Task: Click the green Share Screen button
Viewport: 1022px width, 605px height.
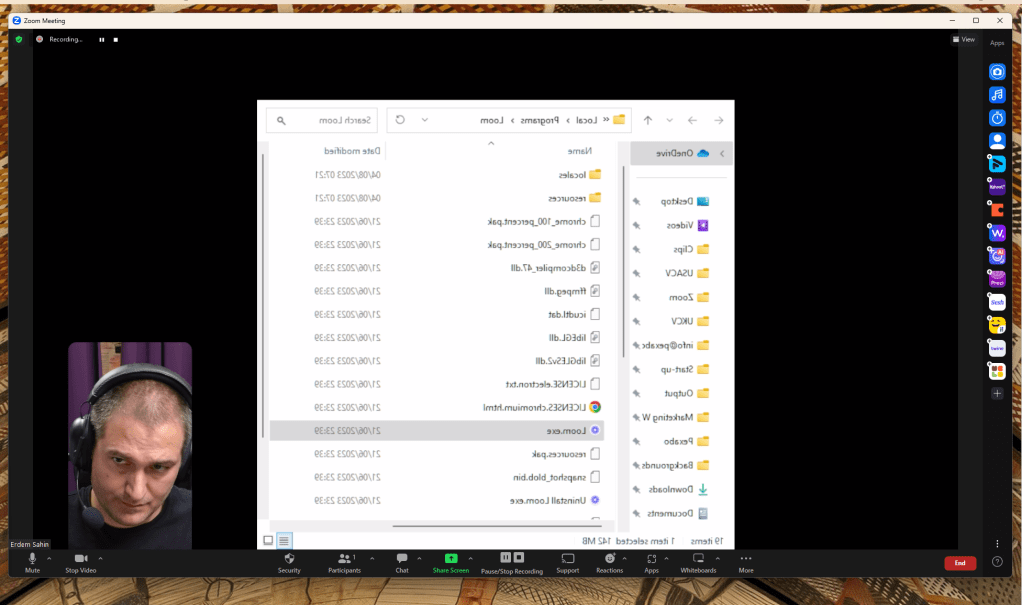Action: (450, 563)
